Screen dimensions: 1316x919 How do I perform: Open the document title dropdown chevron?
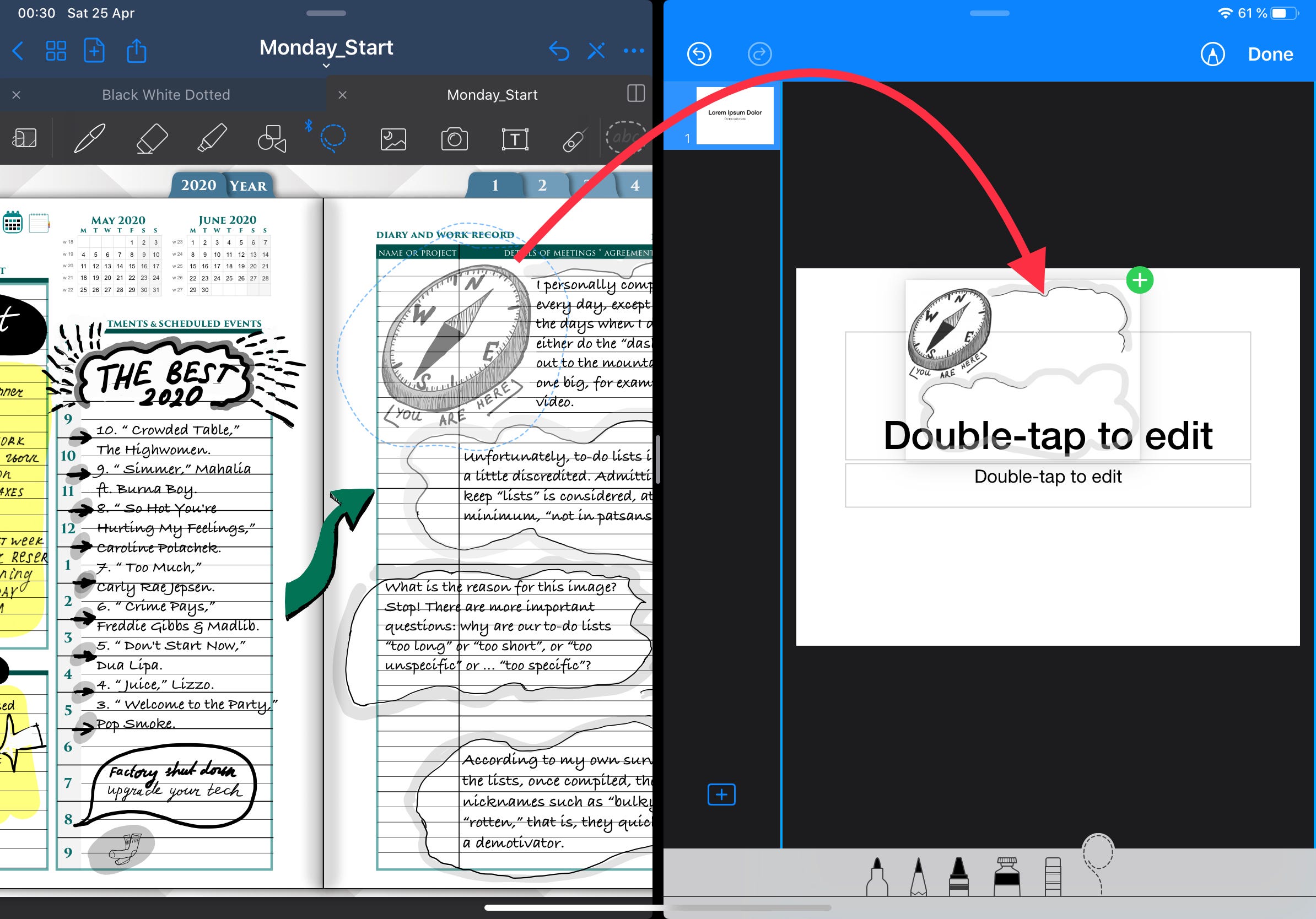pyautogui.click(x=326, y=67)
